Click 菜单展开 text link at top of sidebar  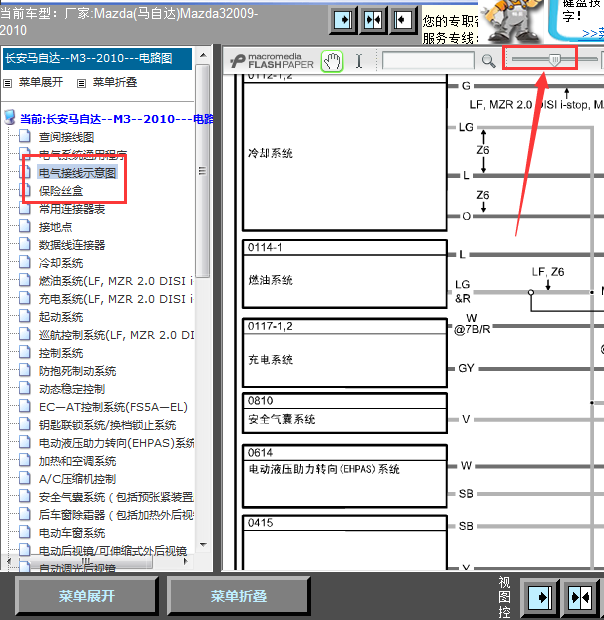(41, 82)
